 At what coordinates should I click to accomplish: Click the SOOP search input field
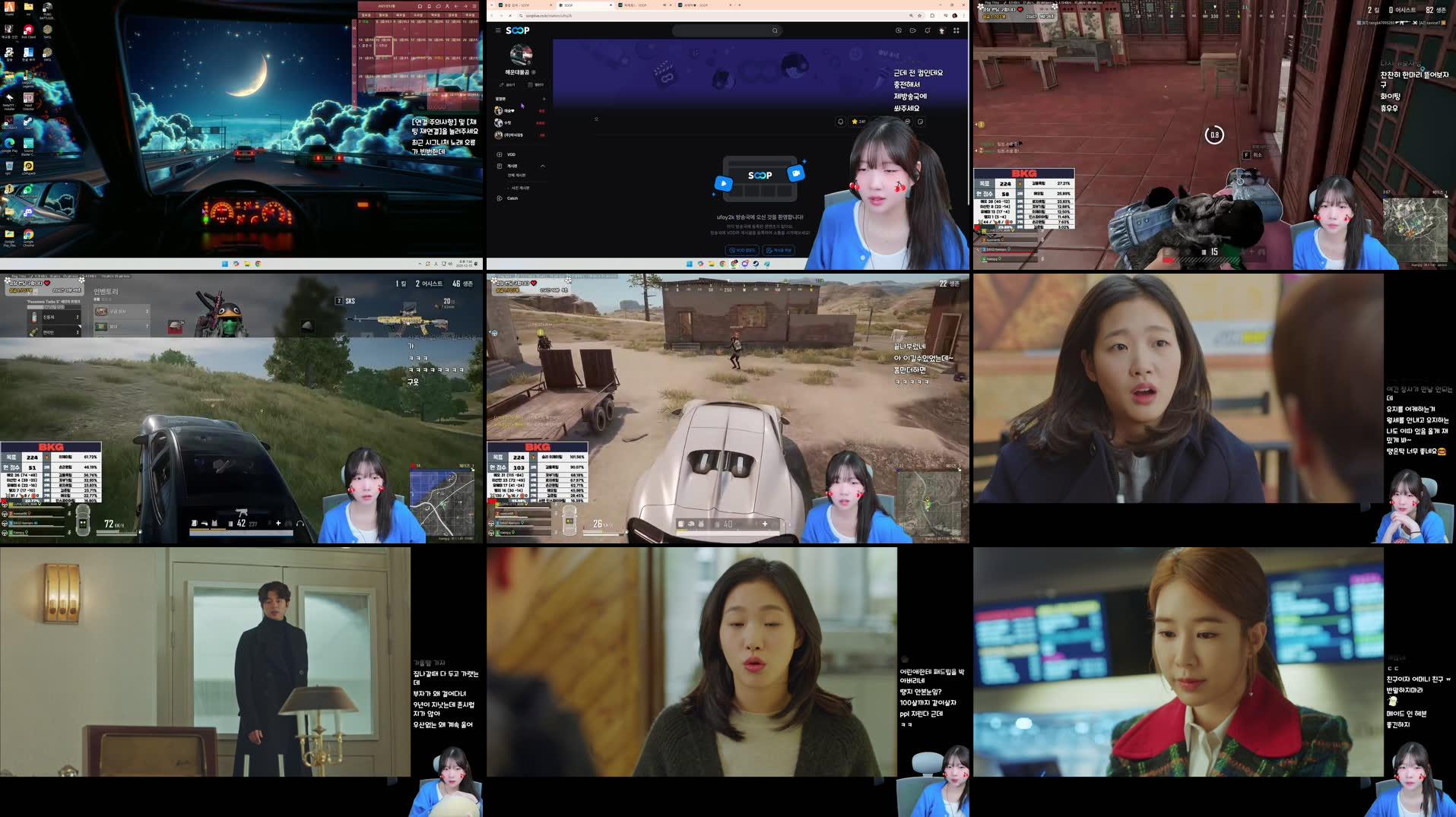721,30
